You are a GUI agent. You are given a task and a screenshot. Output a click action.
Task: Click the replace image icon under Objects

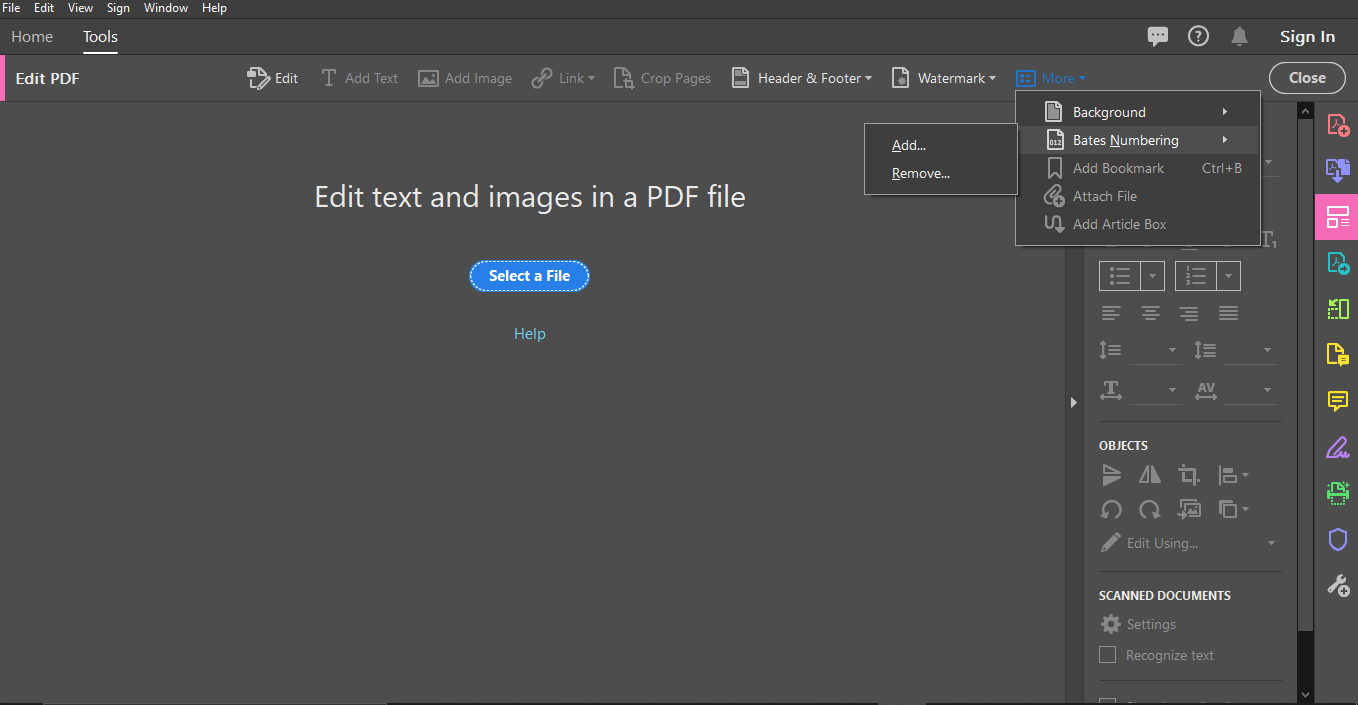click(x=1189, y=510)
